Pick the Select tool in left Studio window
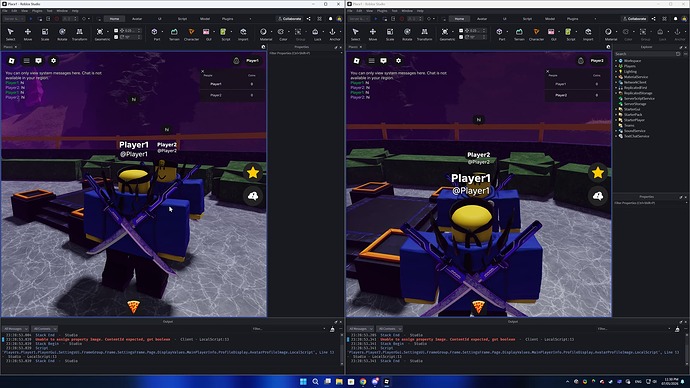Screen dimensions: 690x388 (x=11, y=34)
